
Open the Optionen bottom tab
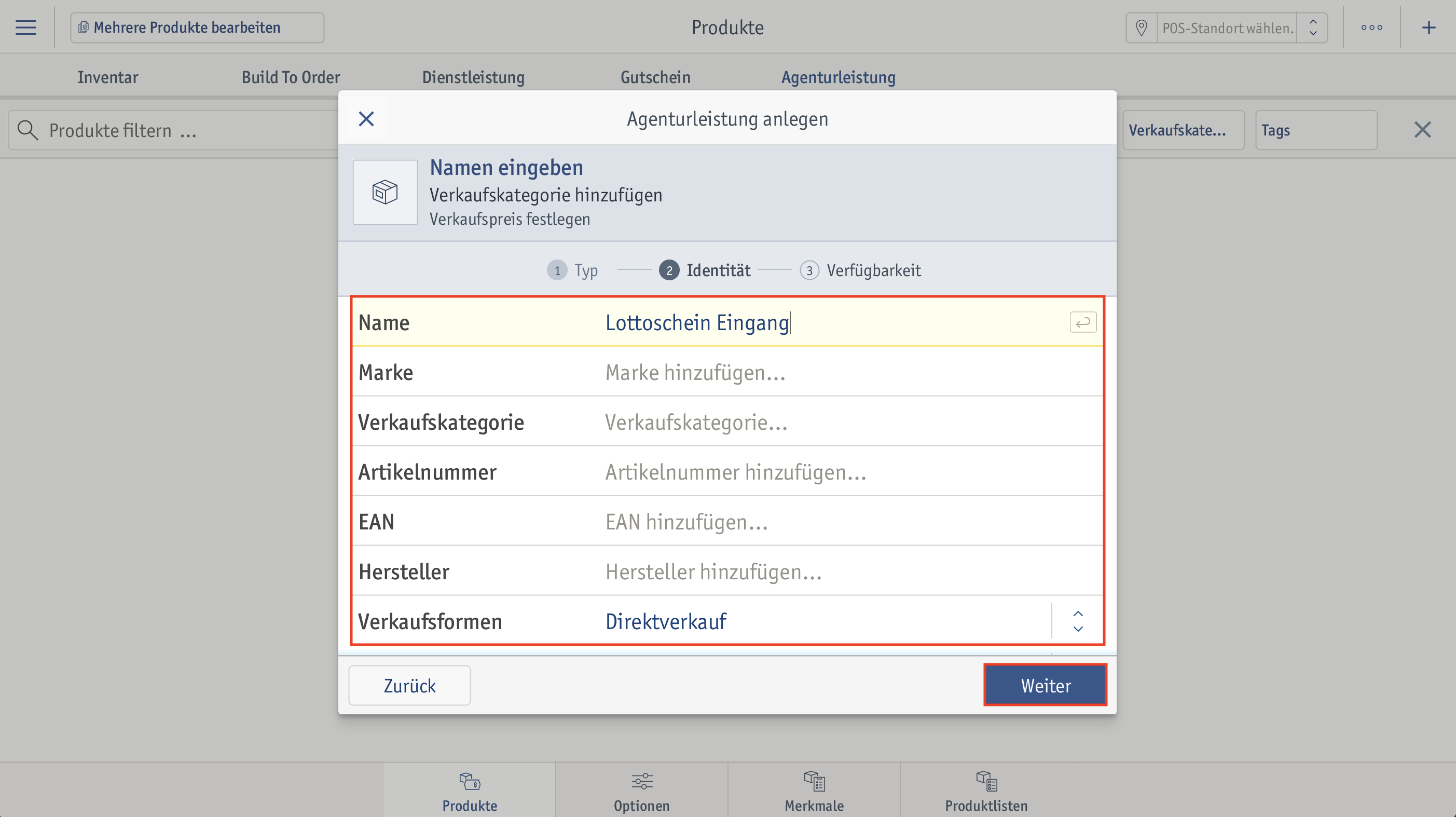641,791
